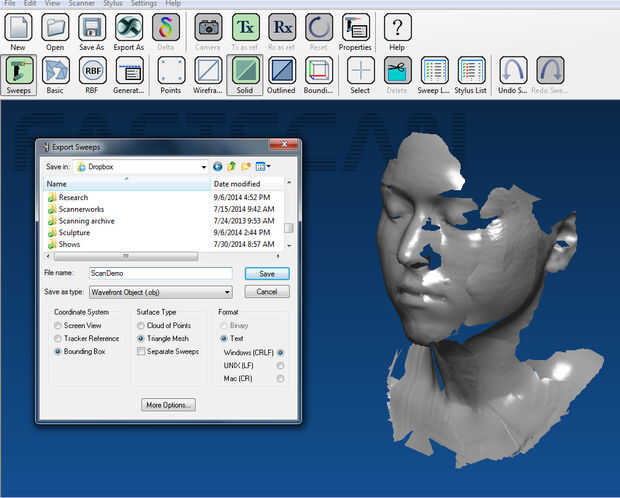620x498 pixels.
Task: Select UNIX (LF) line ending option
Action: coord(280,365)
